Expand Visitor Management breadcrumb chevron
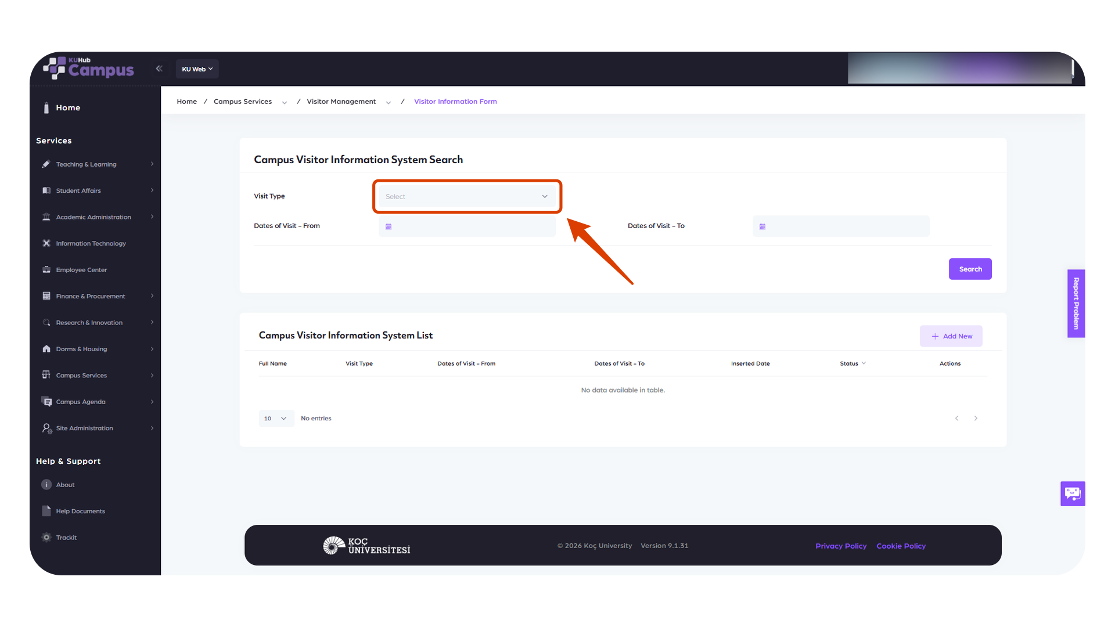The height and width of the screenshot is (627, 1115). tap(388, 102)
